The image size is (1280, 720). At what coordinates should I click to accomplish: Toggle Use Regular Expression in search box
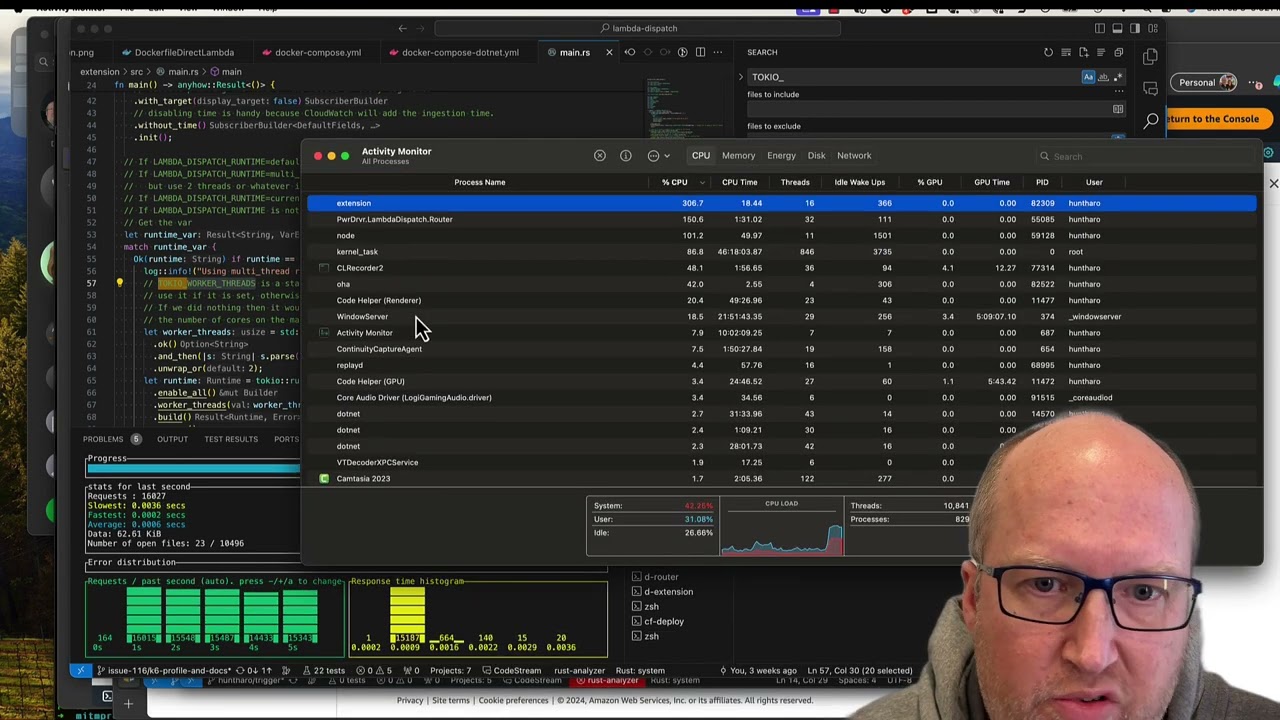1117,77
